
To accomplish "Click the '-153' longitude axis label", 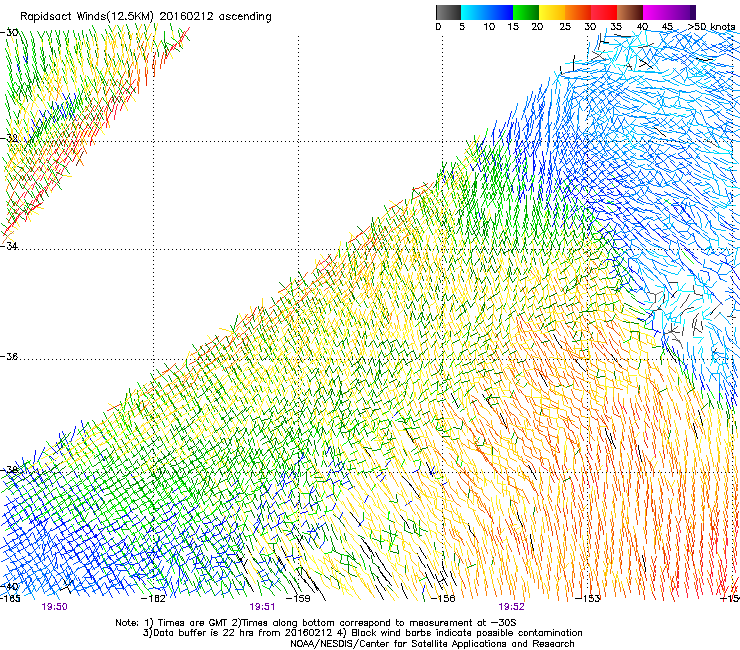I will [x=588, y=599].
